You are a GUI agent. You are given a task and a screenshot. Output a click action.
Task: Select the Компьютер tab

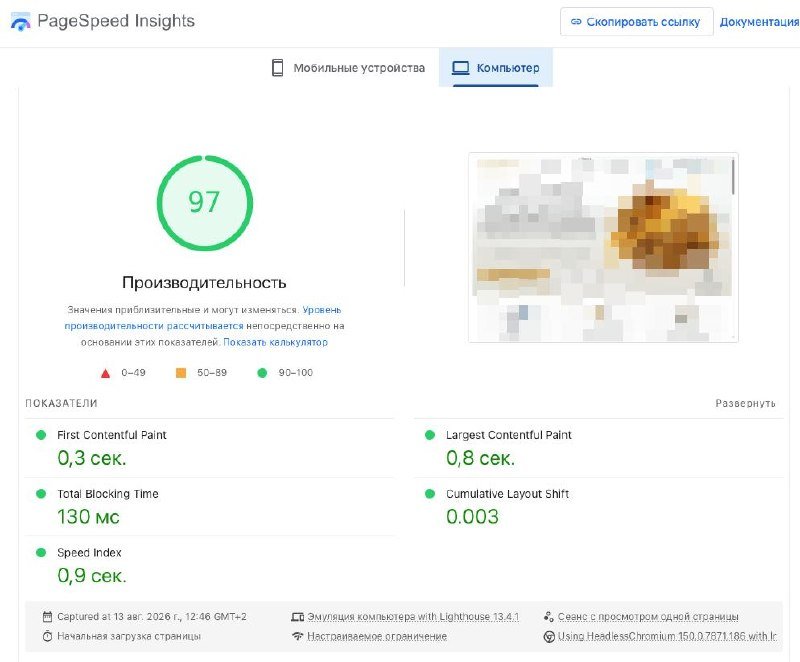tap(495, 68)
